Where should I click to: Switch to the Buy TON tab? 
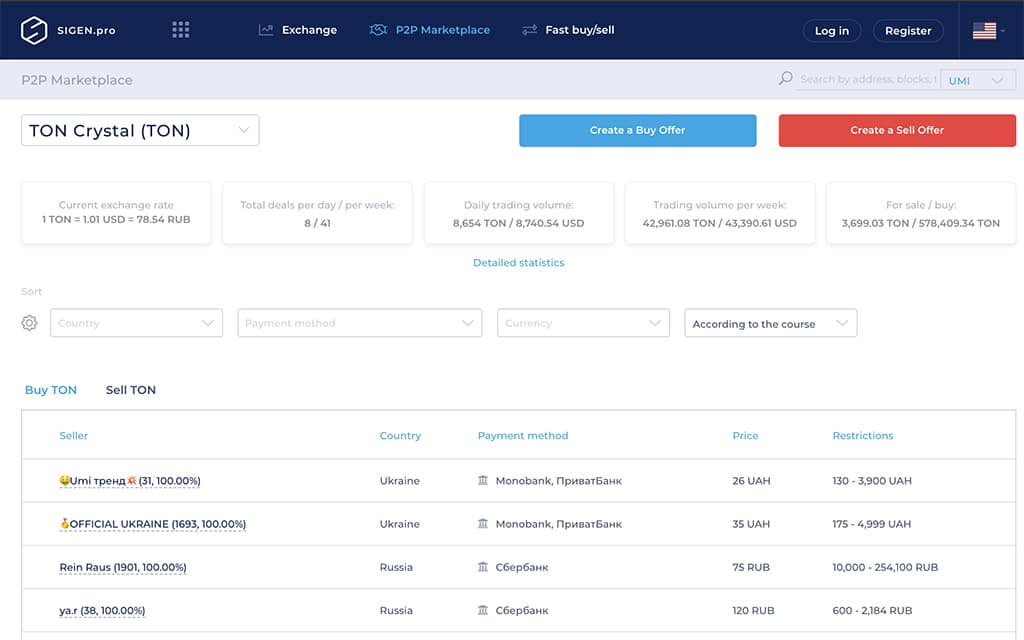point(51,390)
